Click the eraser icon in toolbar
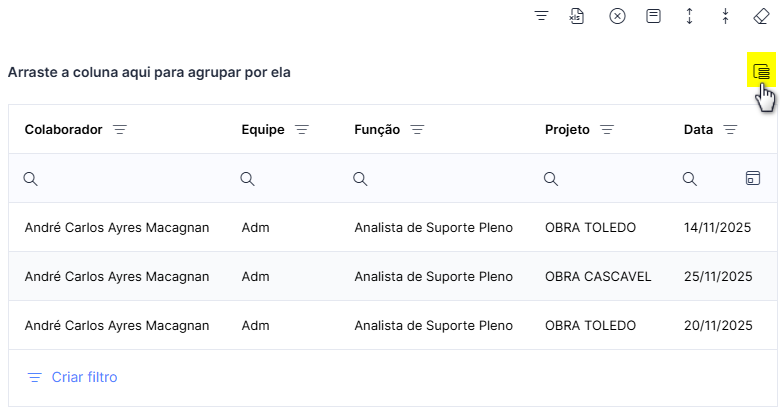 (762, 16)
